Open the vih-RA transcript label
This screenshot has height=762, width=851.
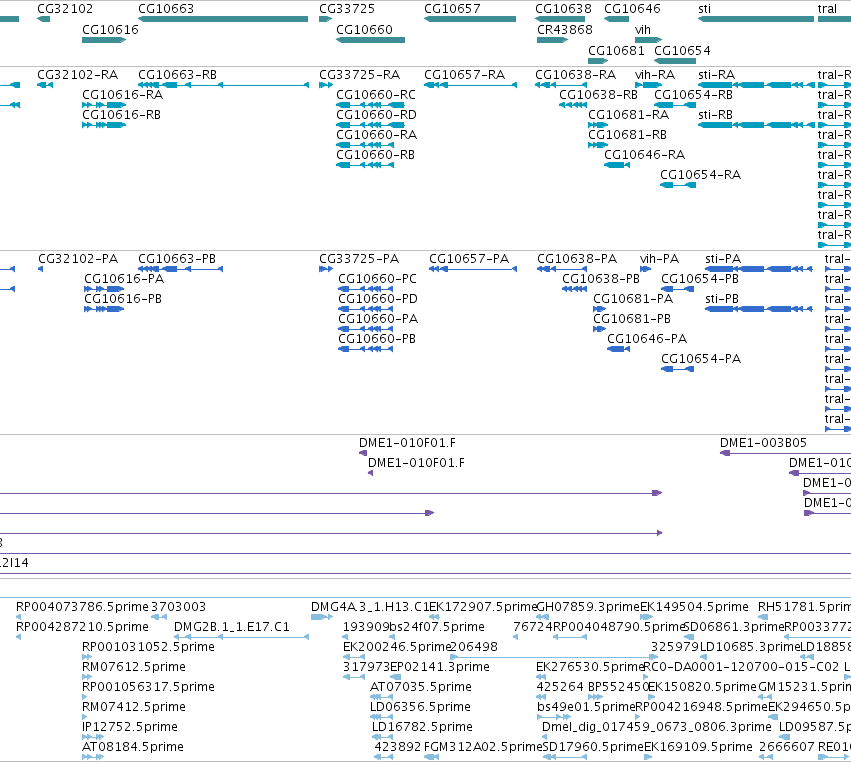pos(655,74)
